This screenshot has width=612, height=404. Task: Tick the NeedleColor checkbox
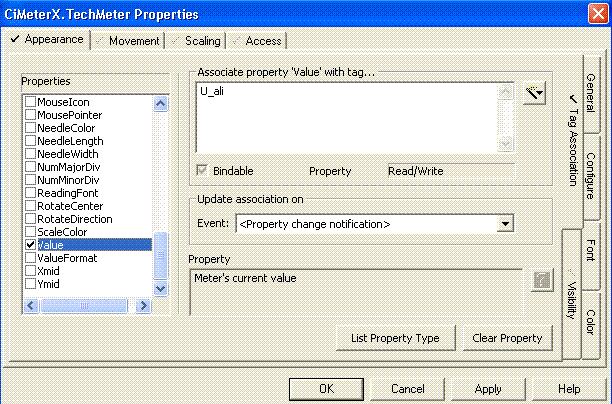30,128
